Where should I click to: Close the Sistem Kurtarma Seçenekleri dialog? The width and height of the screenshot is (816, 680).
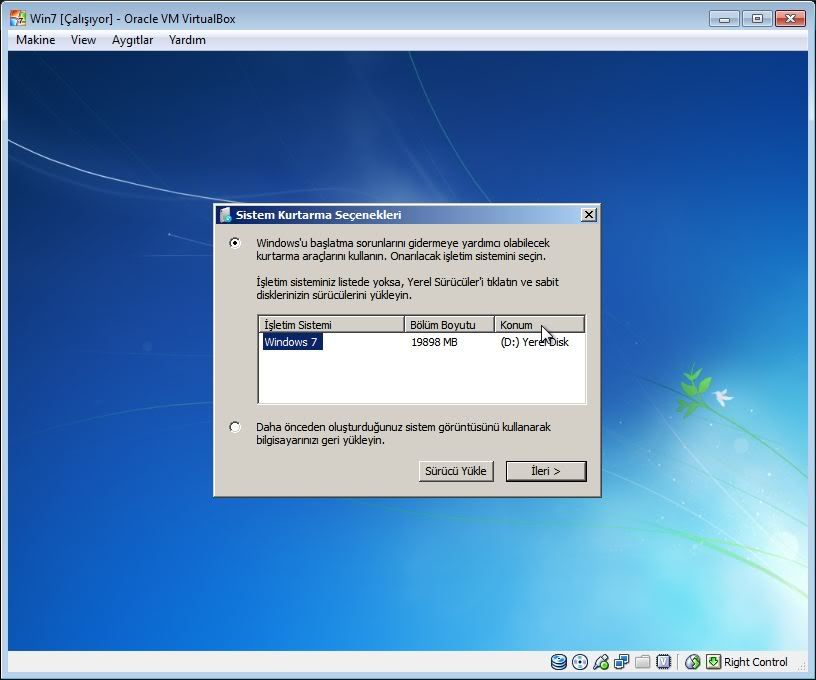click(x=589, y=215)
